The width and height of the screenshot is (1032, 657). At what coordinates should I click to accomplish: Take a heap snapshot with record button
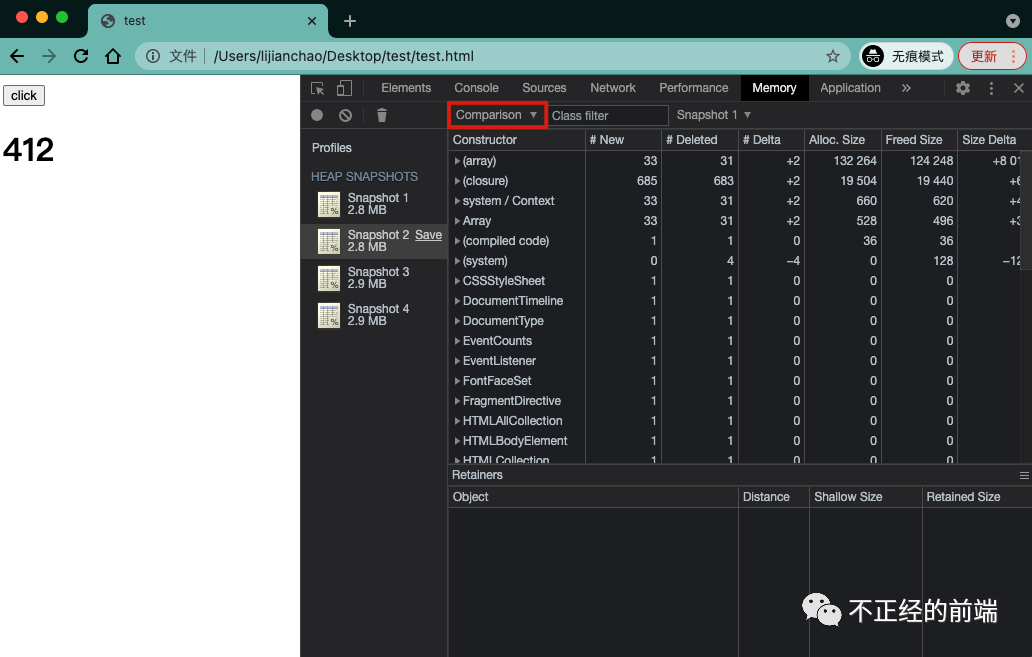[317, 115]
